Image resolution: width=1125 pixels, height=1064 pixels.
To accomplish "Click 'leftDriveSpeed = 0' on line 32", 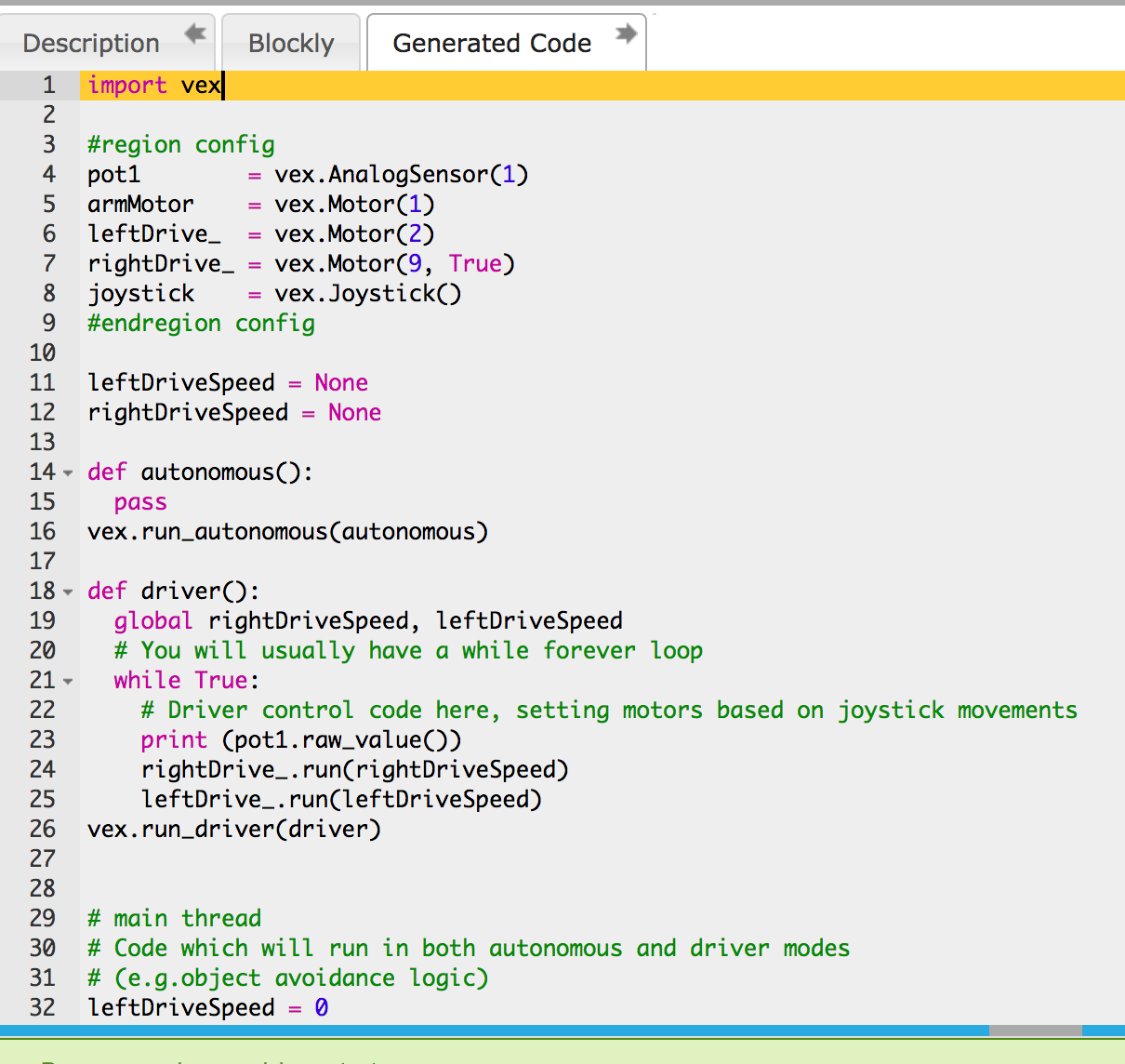I will pos(208,1008).
